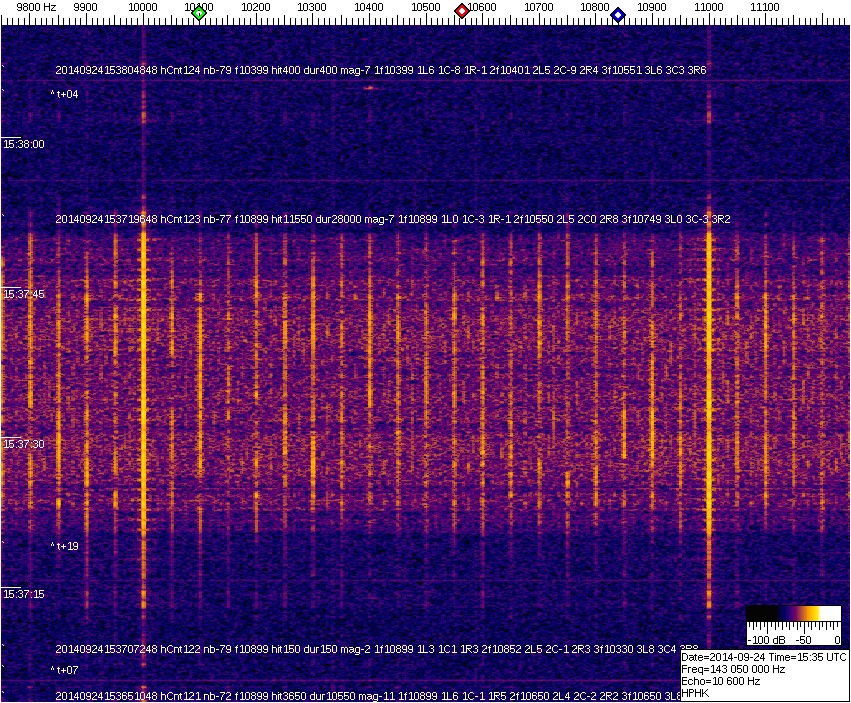Viewport: 851px width, 703px height.
Task: Click the dB color scale gradient bar
Action: [795, 613]
